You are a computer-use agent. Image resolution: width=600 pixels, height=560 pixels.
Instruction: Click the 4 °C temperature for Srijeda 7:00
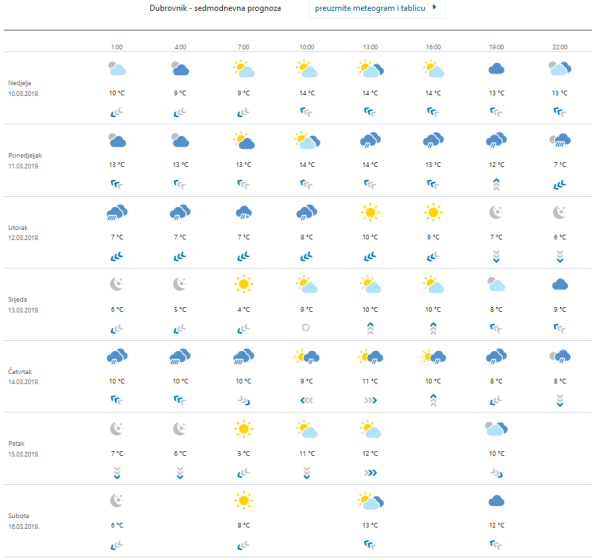click(243, 309)
